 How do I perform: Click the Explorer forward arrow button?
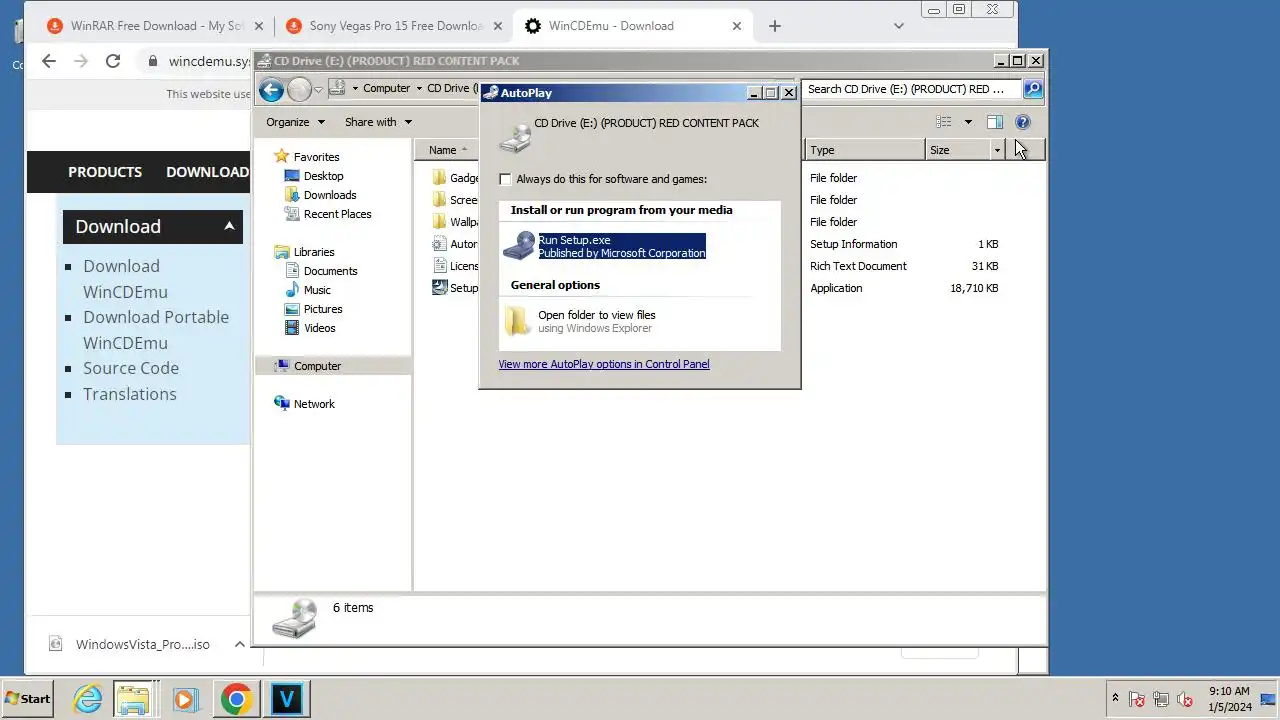coord(299,90)
